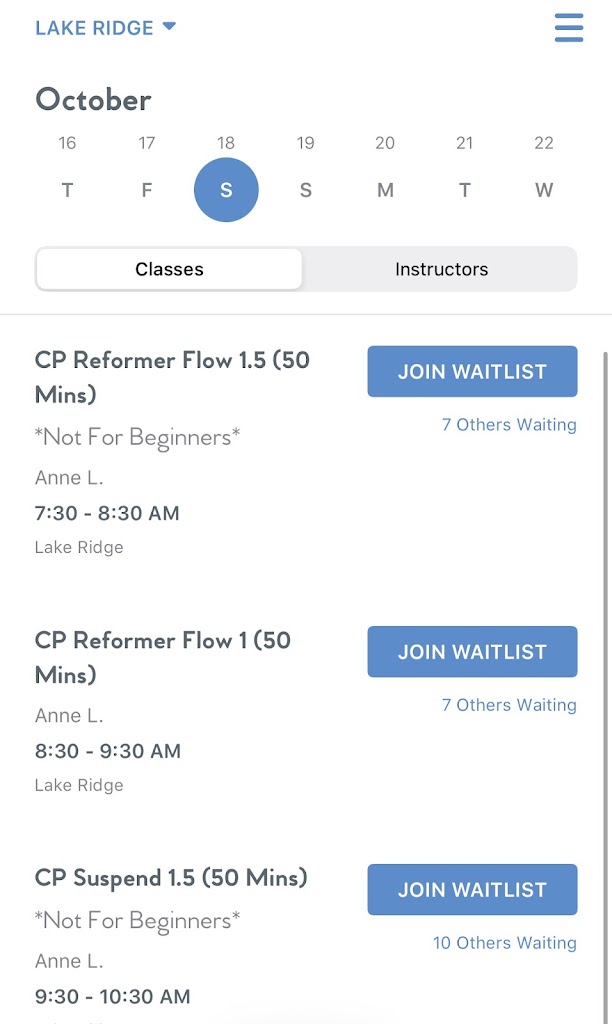Select Friday October 17
Viewport: 612px width, 1024px height.
point(146,189)
